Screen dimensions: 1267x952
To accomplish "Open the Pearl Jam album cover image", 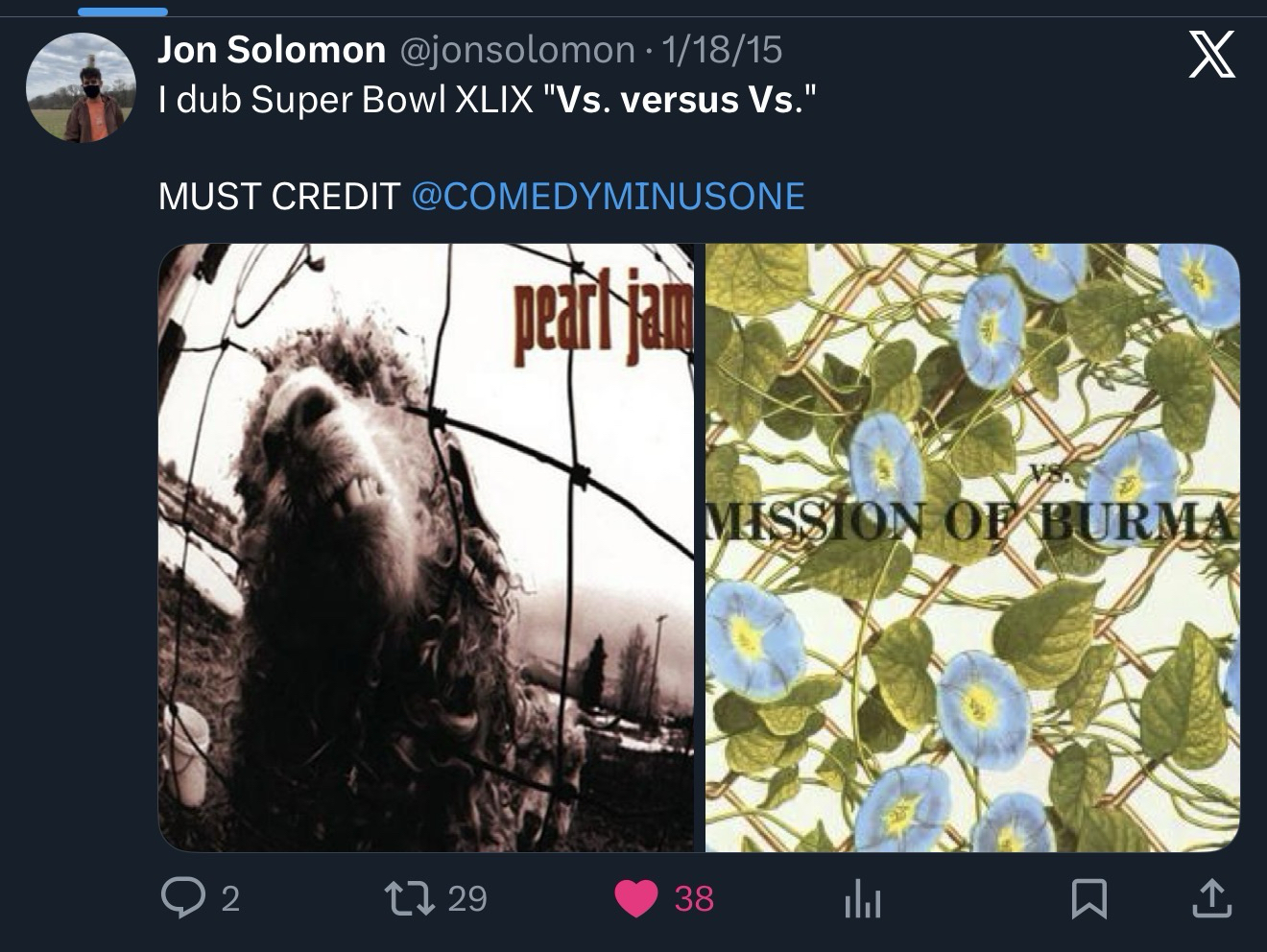I will 425,548.
